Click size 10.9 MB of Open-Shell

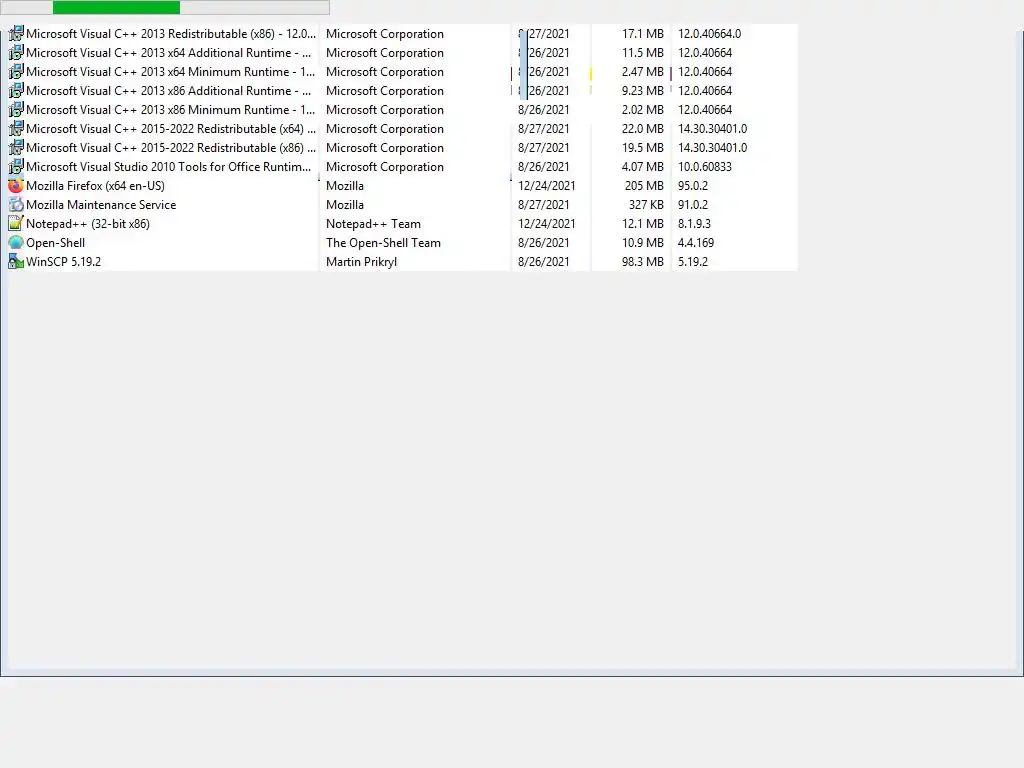tap(643, 242)
